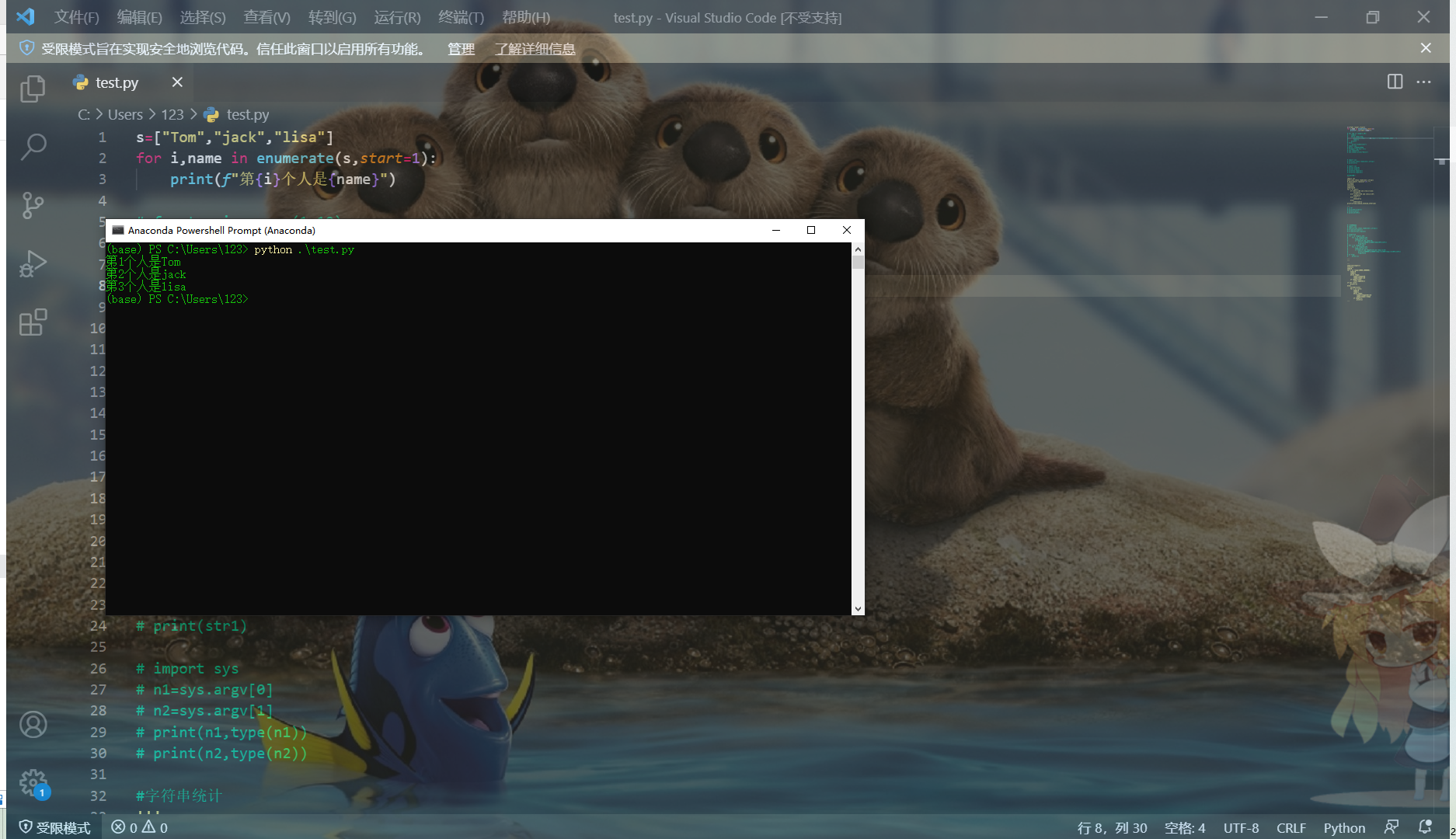1456x839 pixels.
Task: Open the 文件(F) menu
Action: tap(76, 17)
